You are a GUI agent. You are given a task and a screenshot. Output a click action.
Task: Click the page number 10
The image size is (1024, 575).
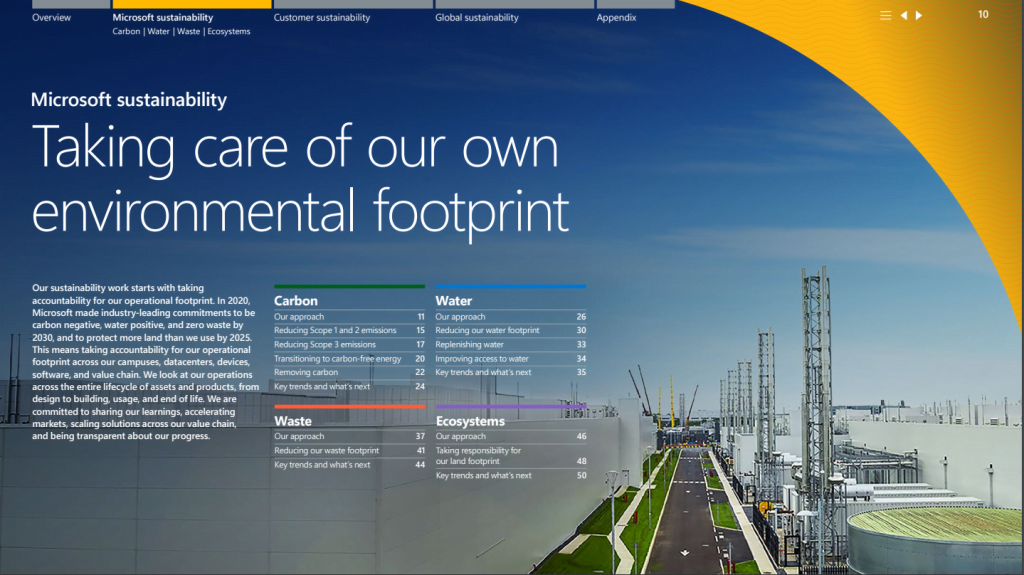(x=983, y=14)
